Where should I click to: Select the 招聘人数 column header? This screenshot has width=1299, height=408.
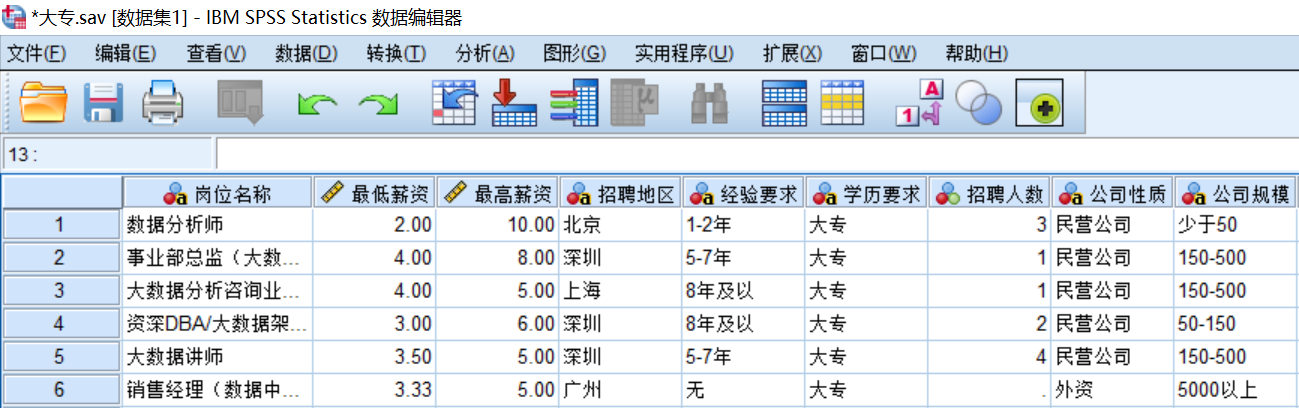pos(990,193)
